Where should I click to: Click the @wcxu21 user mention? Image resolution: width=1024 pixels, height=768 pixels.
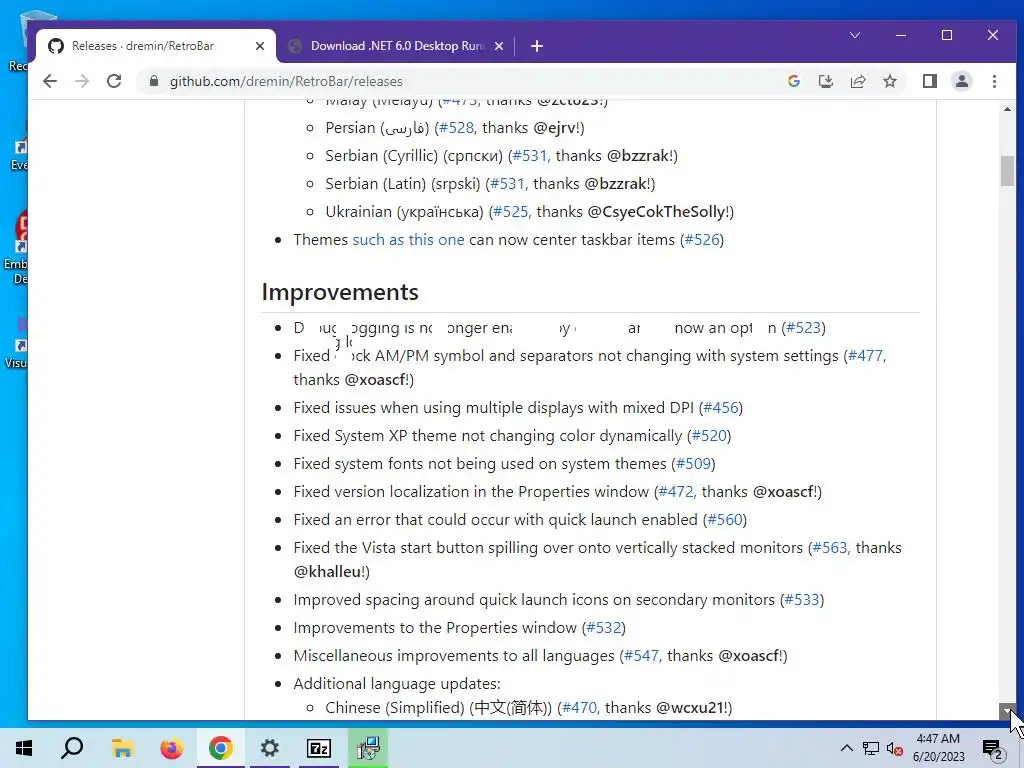click(x=690, y=708)
